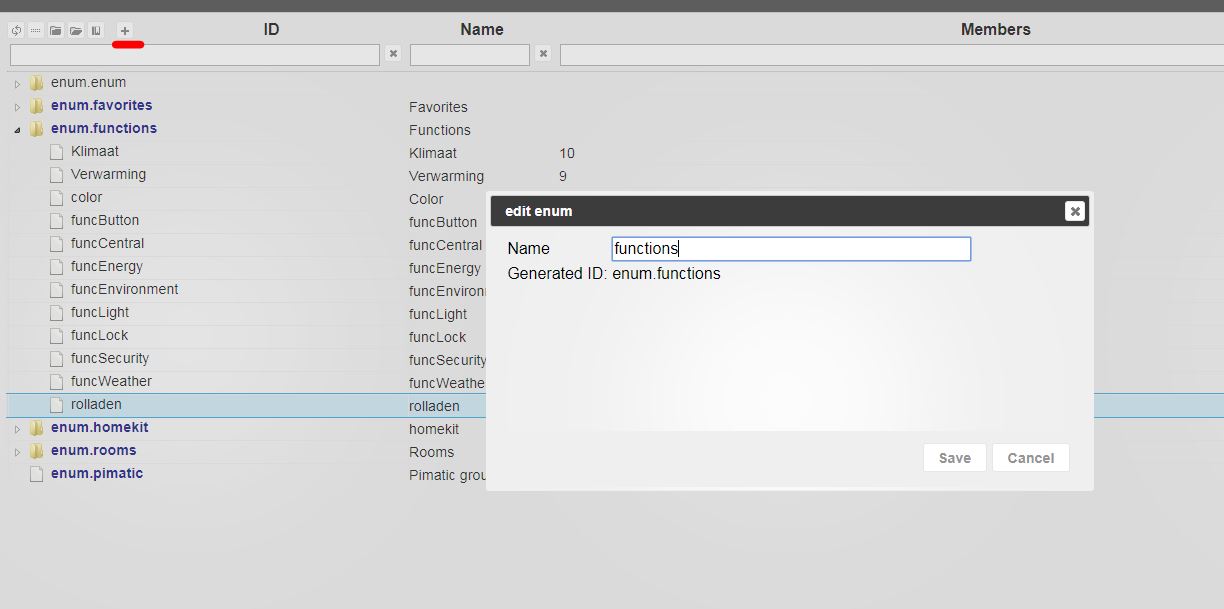1224x609 pixels.
Task: Click Save in edit enum dialog
Action: pos(955,458)
